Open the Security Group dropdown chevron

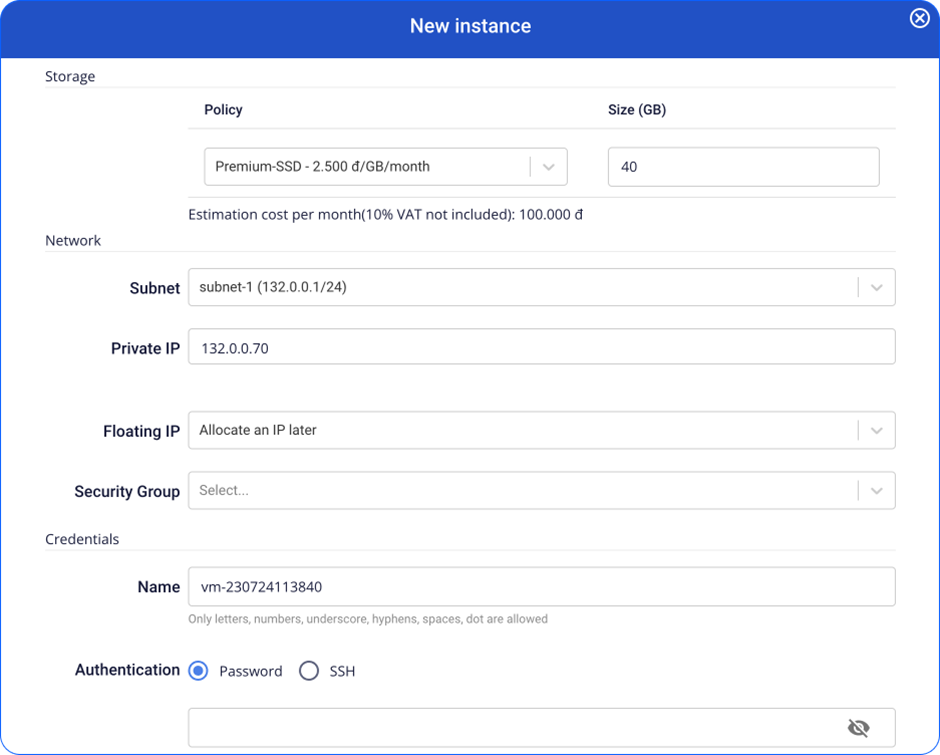(876, 491)
